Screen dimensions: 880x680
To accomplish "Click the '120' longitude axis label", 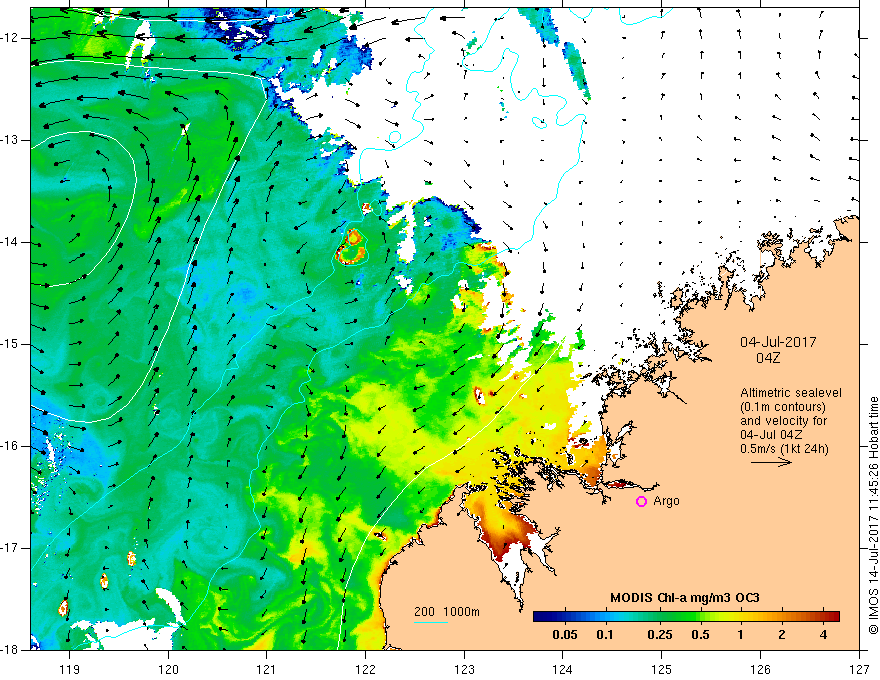I will click(x=168, y=669).
